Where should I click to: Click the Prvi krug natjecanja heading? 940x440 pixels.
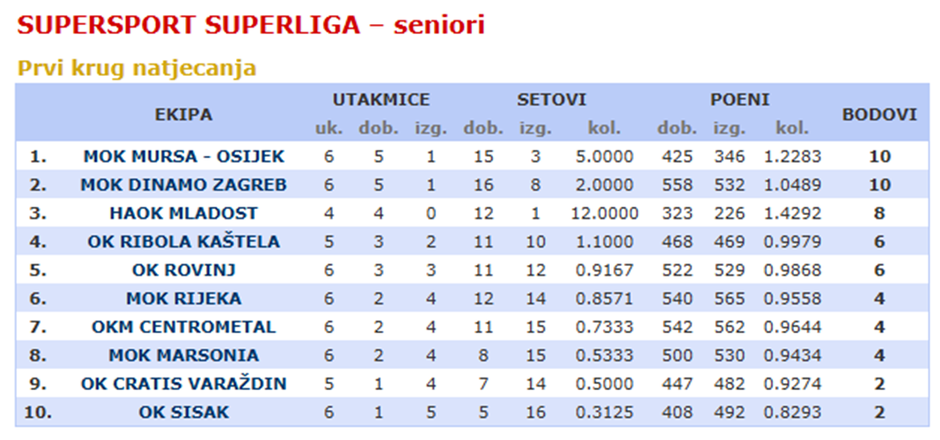137,68
